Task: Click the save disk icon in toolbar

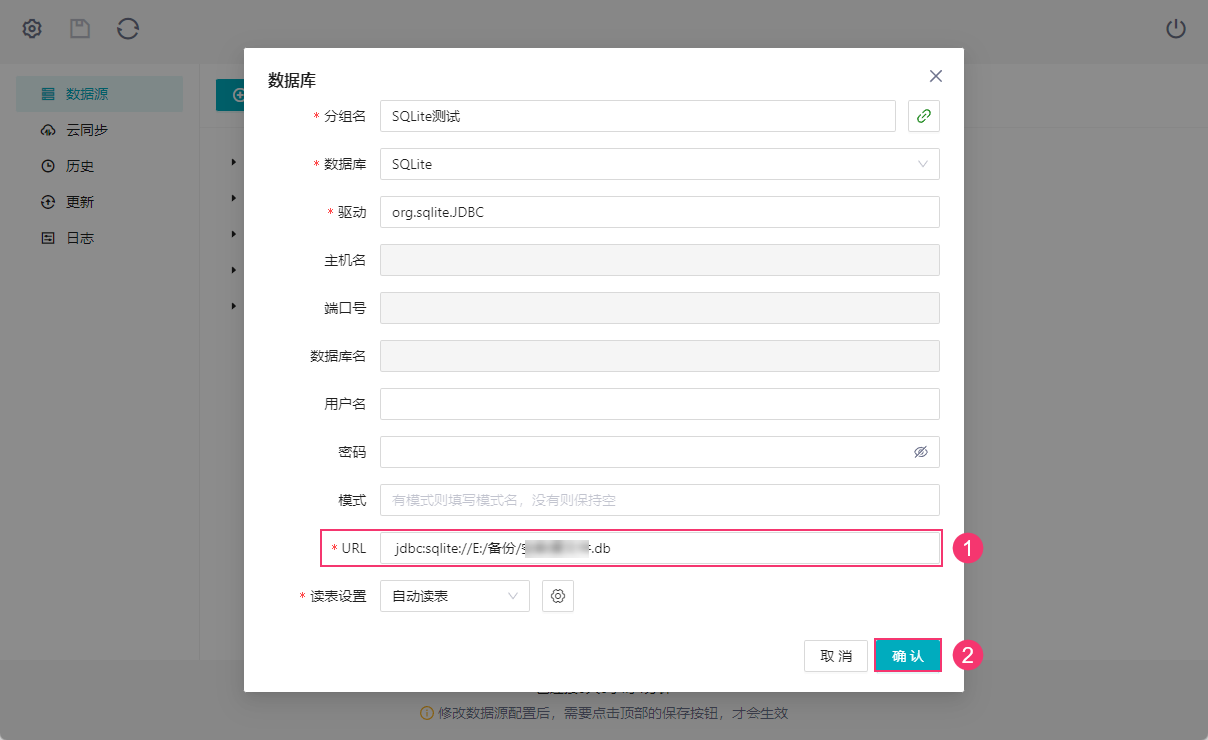Action: tap(80, 29)
